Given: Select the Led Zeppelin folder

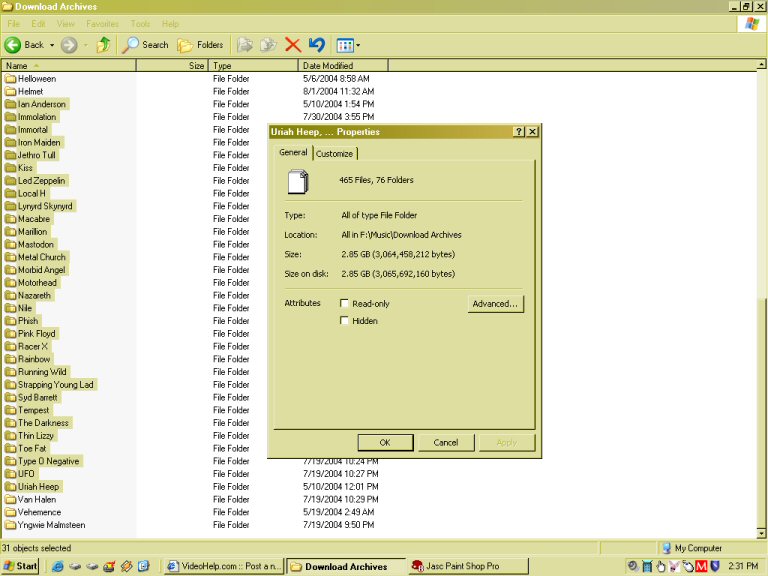Looking at the screenshot, I should tap(36, 180).
